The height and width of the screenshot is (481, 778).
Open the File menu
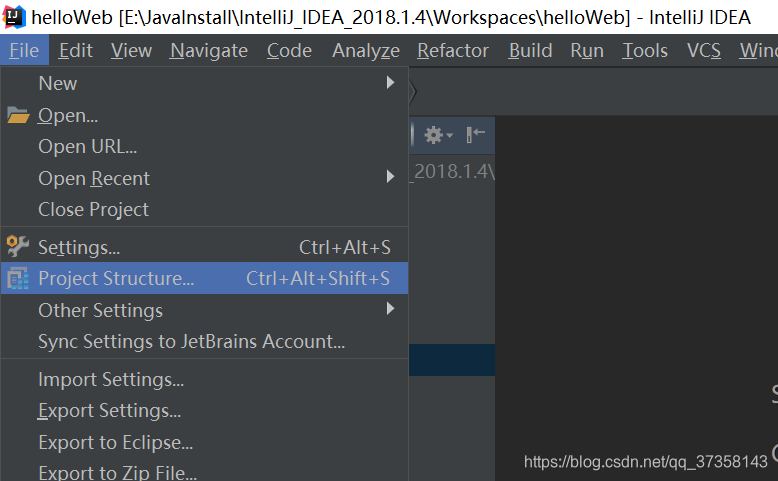24,51
